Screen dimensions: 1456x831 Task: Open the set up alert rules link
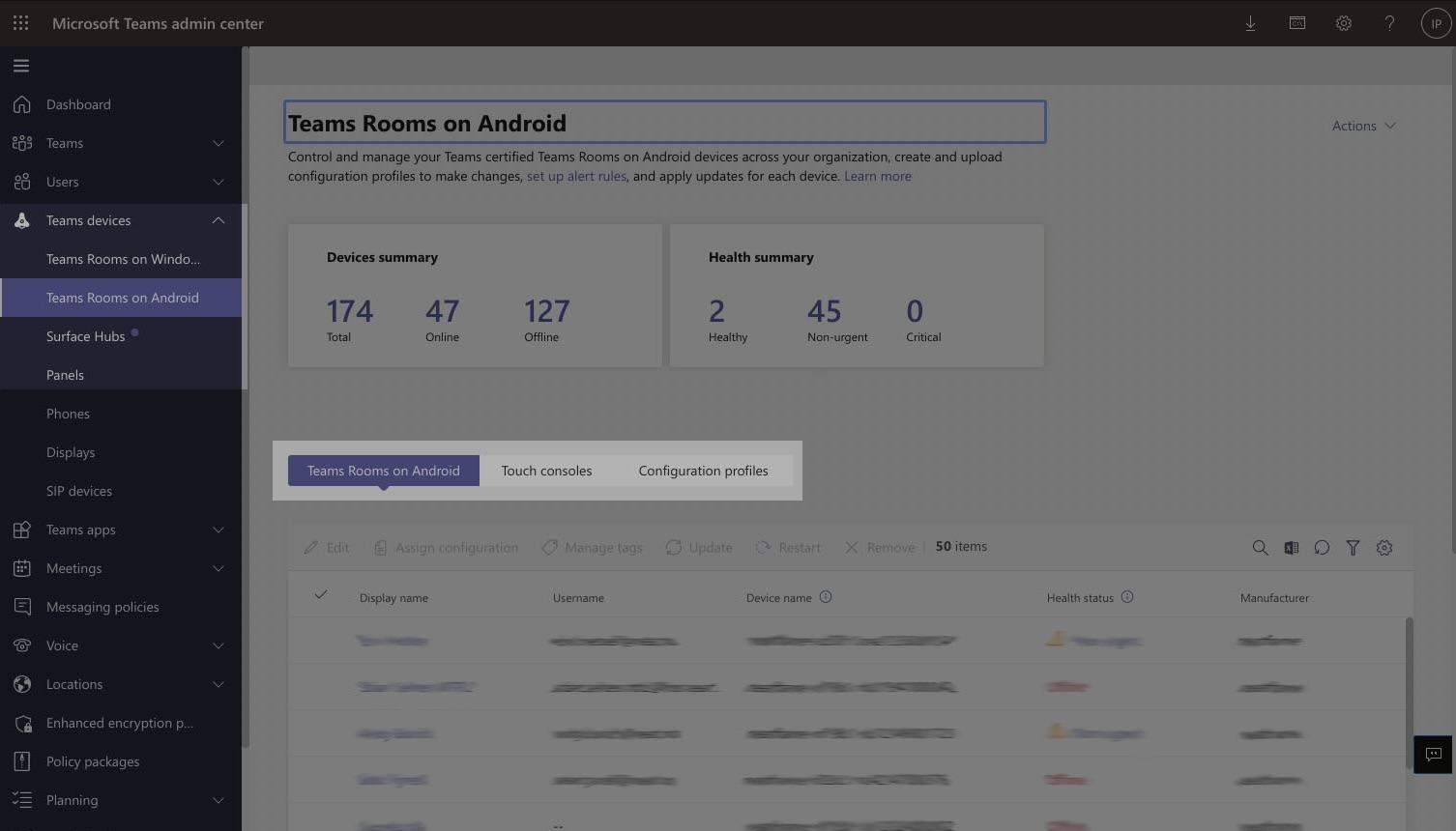[x=576, y=175]
